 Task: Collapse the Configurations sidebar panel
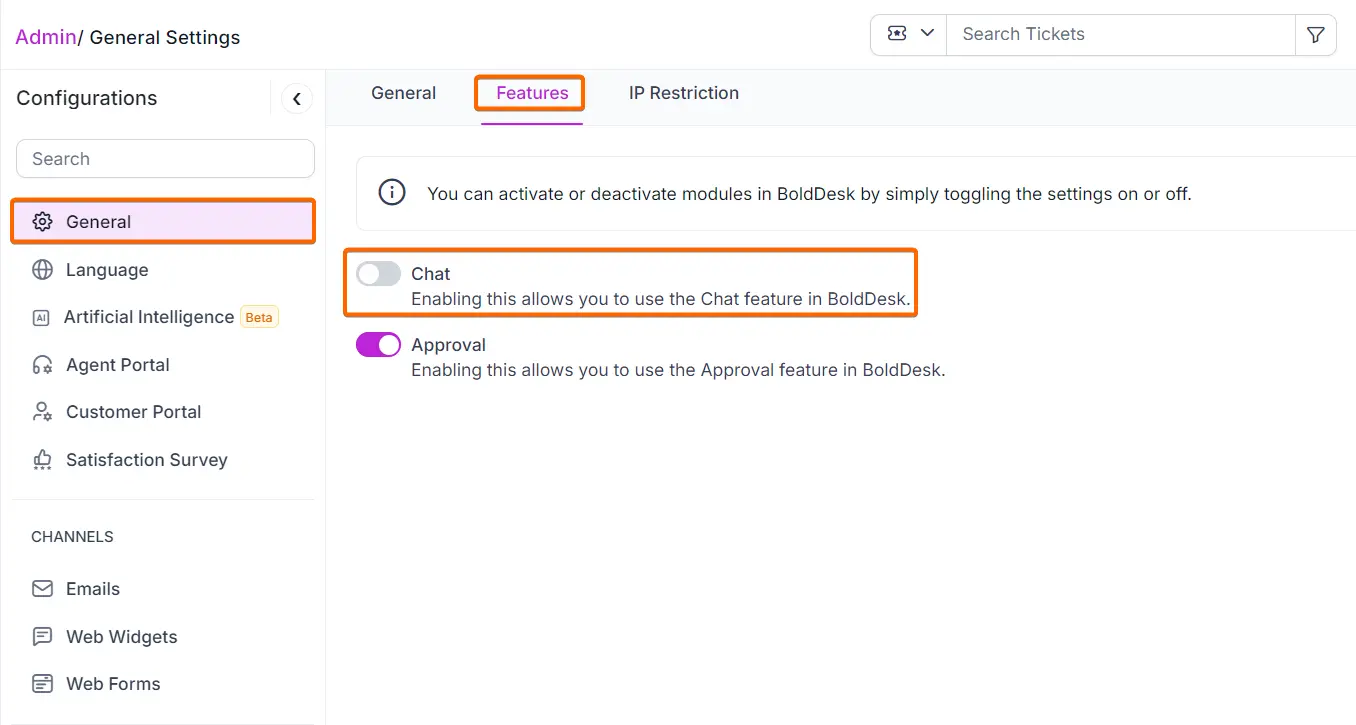tap(297, 99)
